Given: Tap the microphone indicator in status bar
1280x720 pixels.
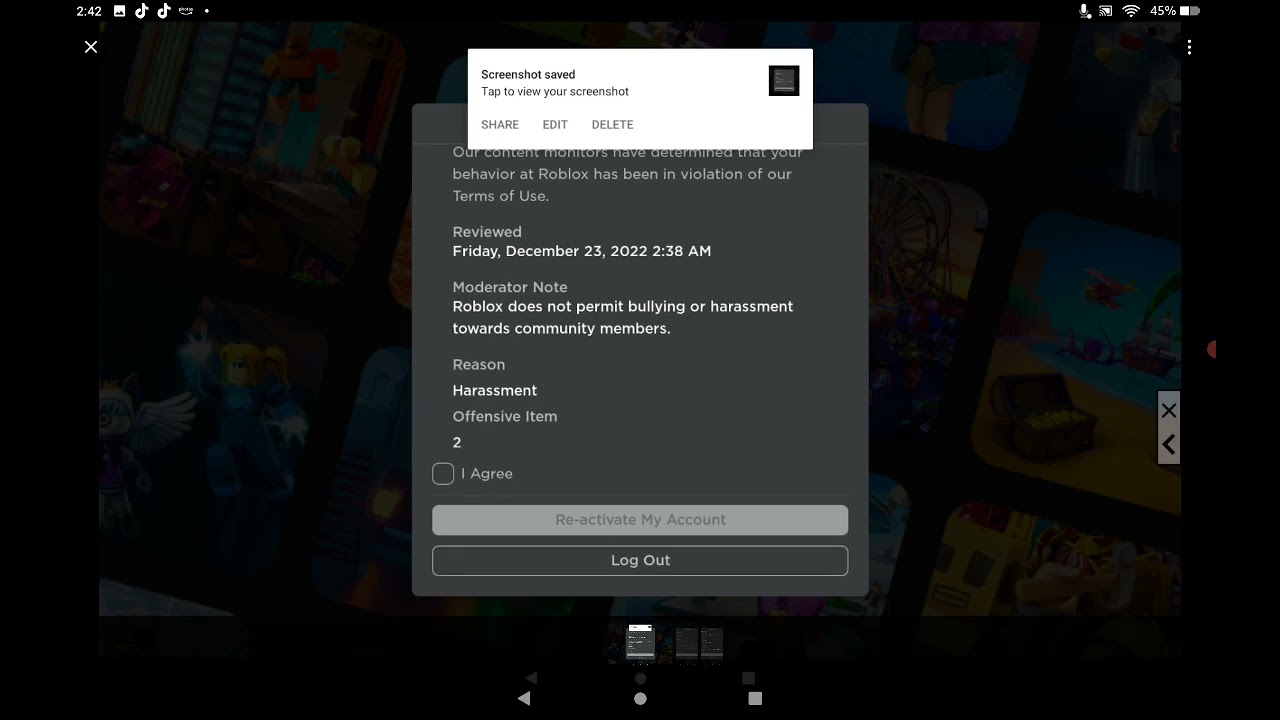Looking at the screenshot, I should [1085, 11].
